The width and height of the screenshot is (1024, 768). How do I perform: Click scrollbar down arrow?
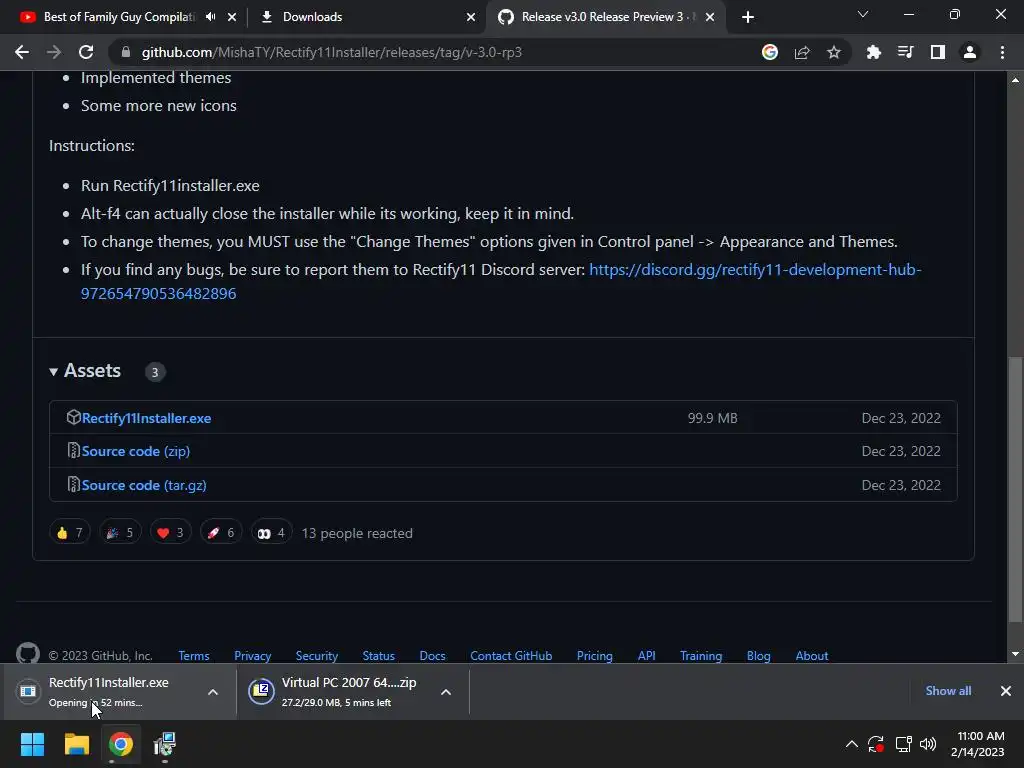[x=1015, y=654]
